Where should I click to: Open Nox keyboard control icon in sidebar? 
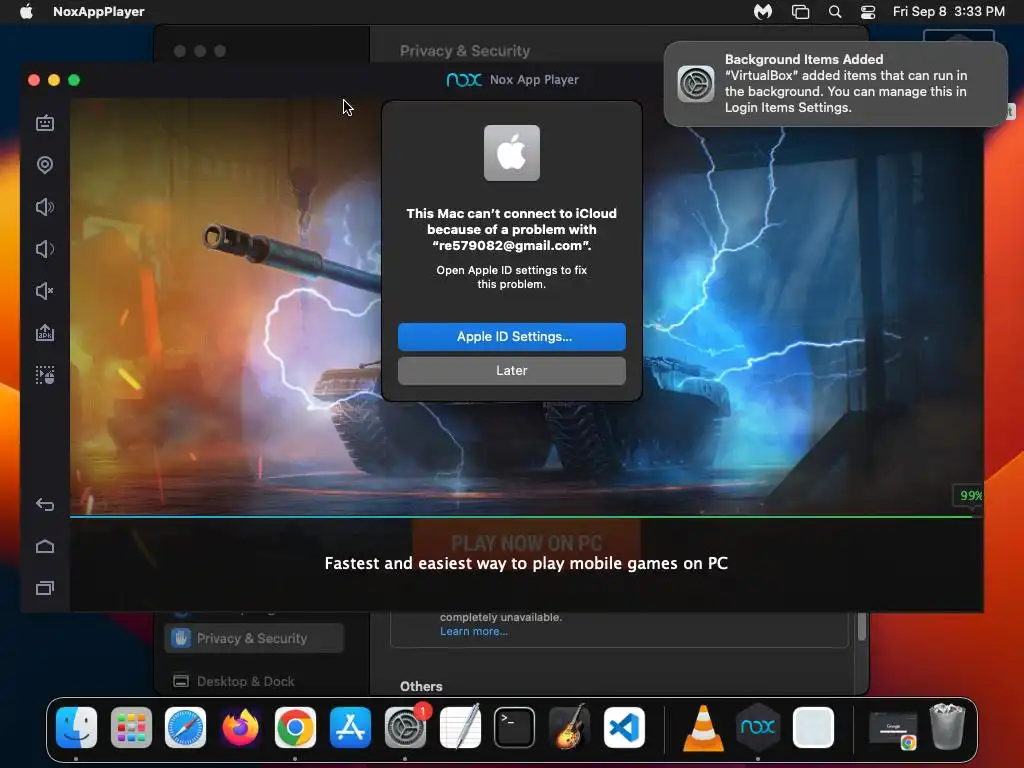45,123
